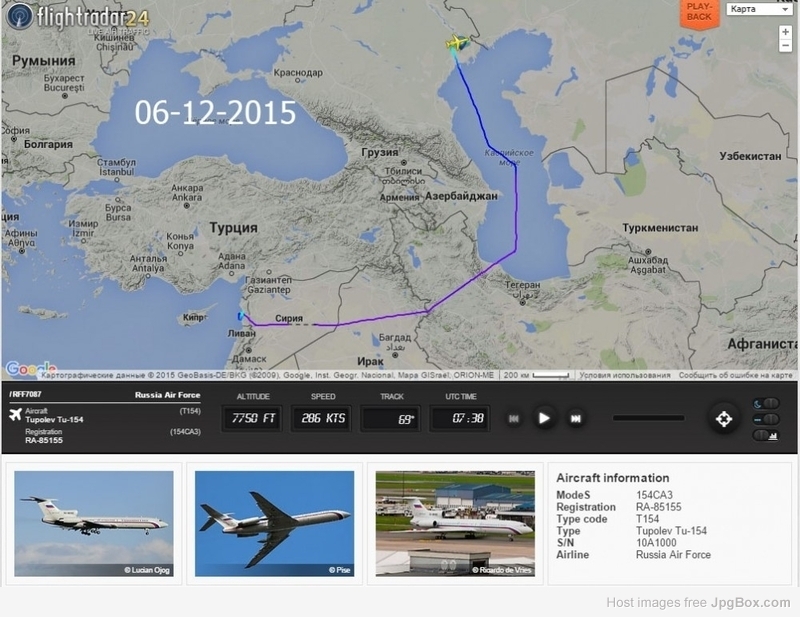Open the Ricardo de Vries aircraft photo

(x=455, y=524)
